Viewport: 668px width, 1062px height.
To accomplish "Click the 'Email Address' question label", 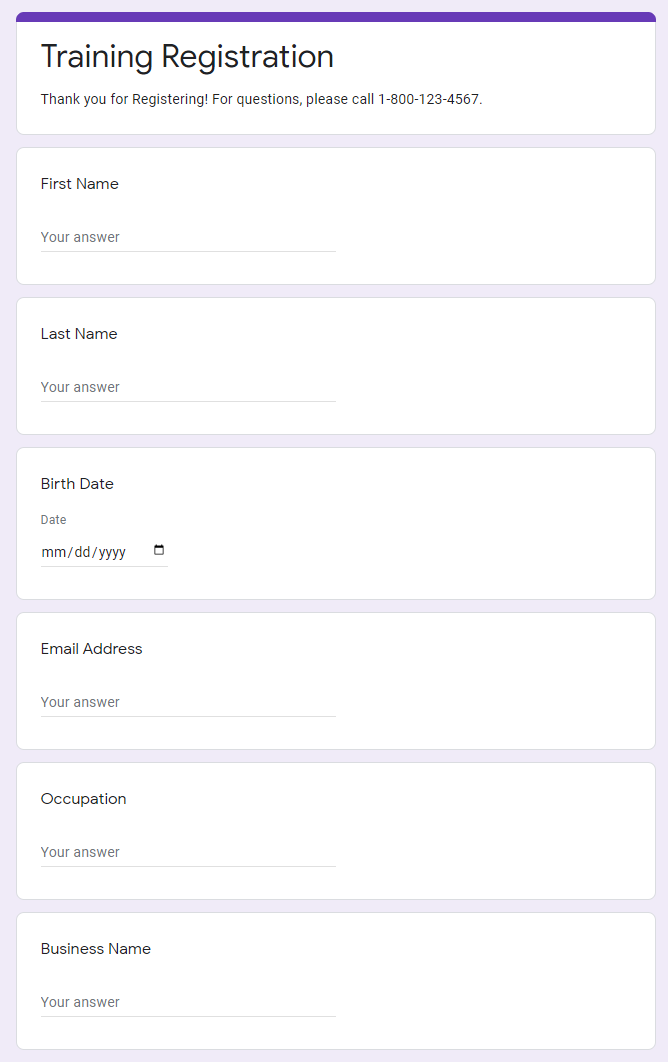I will 91,649.
